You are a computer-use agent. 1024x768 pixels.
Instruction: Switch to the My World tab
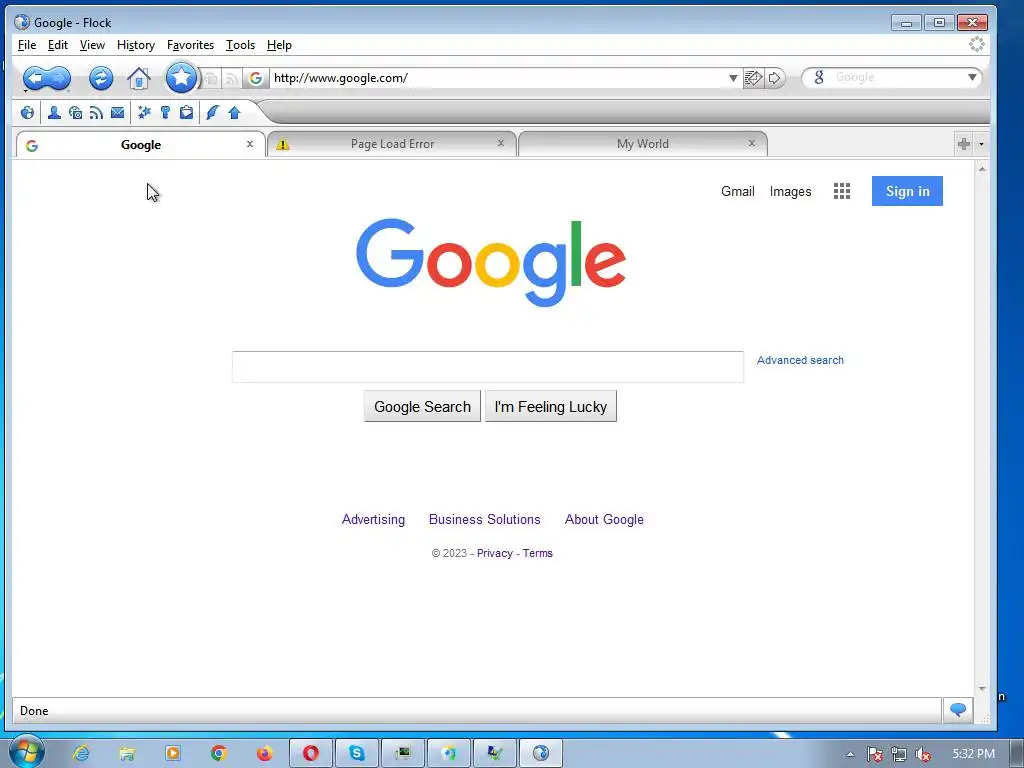643,144
